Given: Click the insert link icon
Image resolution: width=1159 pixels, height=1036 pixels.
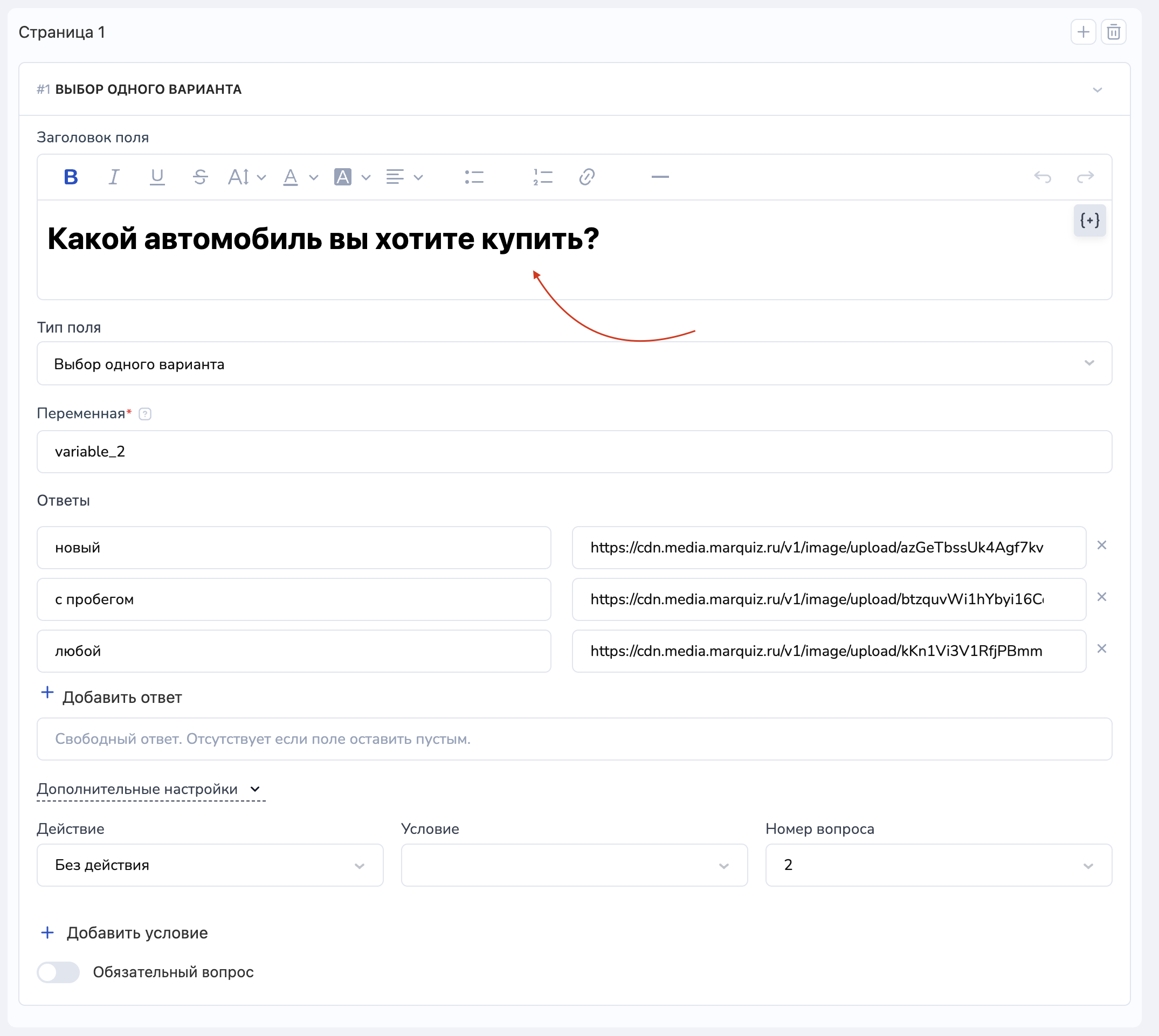Looking at the screenshot, I should click(587, 177).
